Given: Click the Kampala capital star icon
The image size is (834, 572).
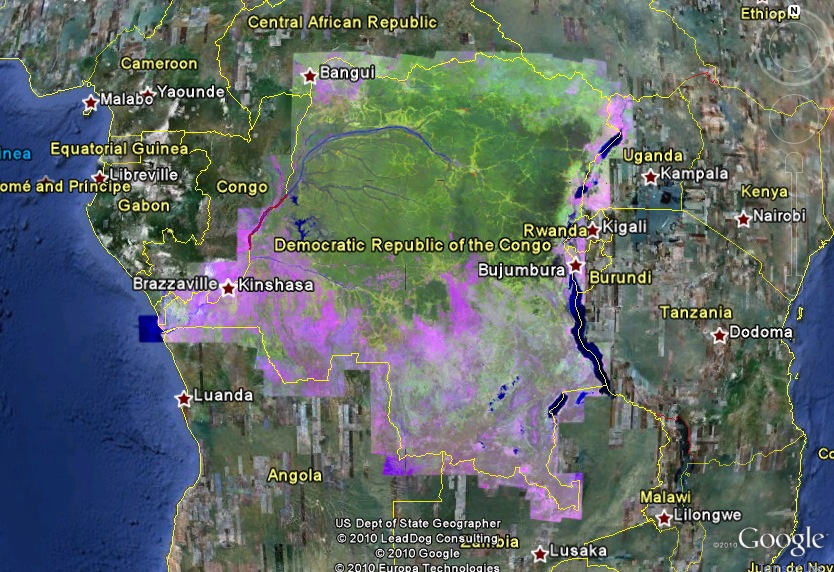Looking at the screenshot, I should point(651,177).
